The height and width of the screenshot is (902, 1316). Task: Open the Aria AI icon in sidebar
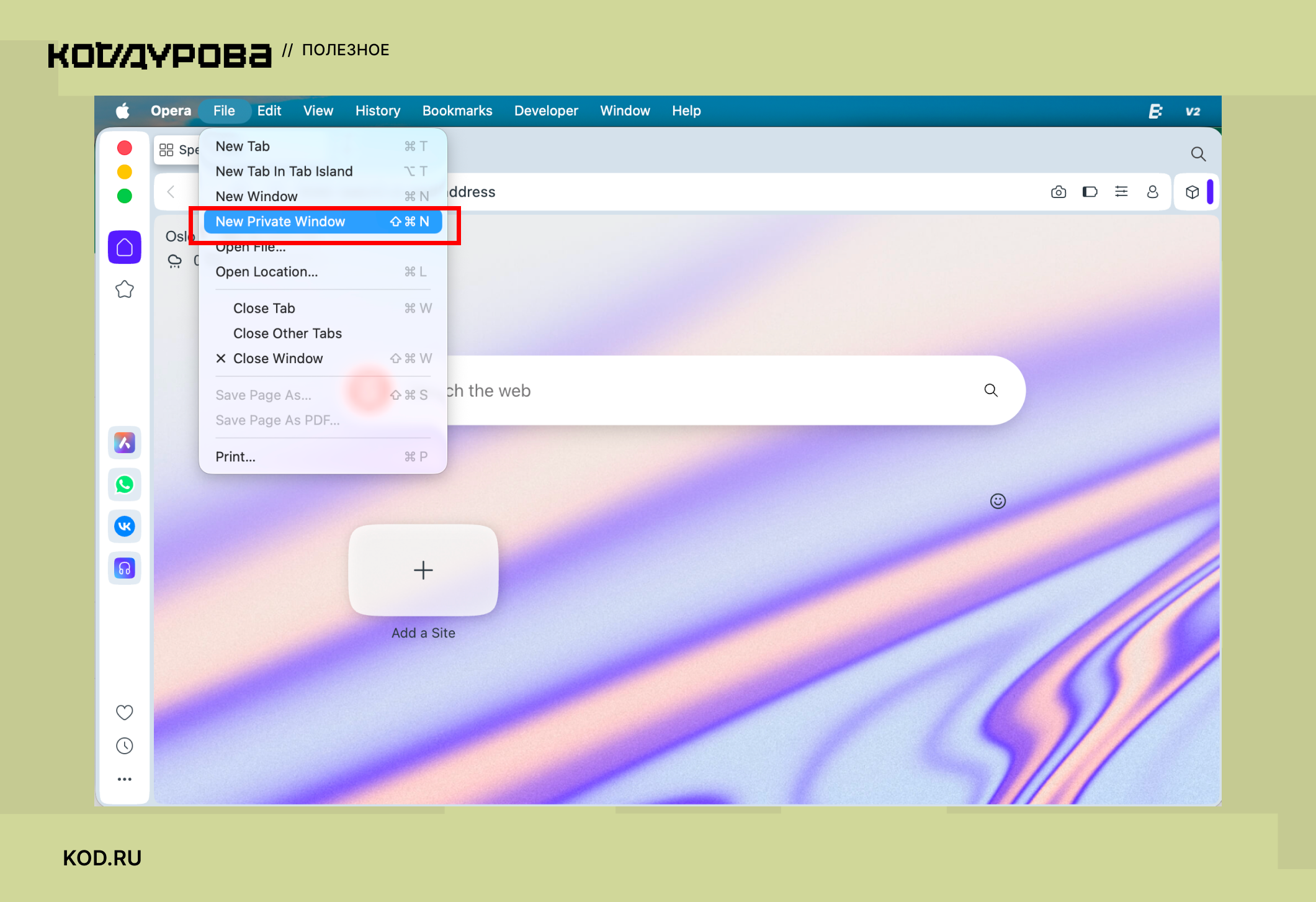(125, 443)
